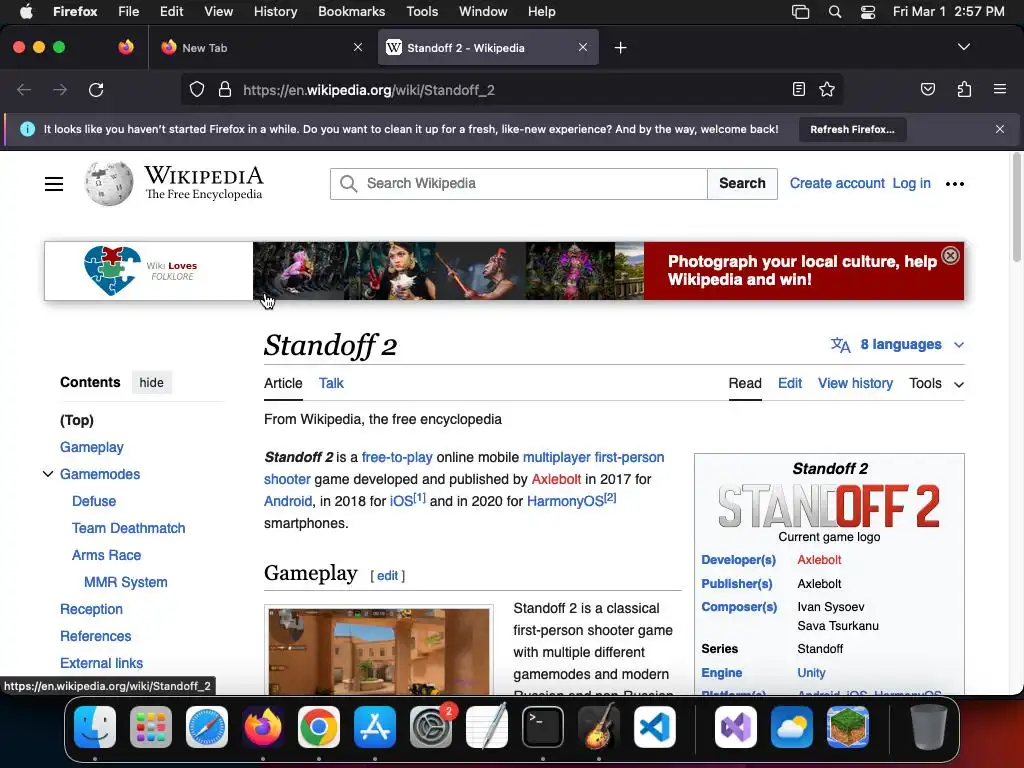This screenshot has height=768, width=1024.
Task: Click the Standoff 2 logo image in infobox
Action: [x=829, y=506]
